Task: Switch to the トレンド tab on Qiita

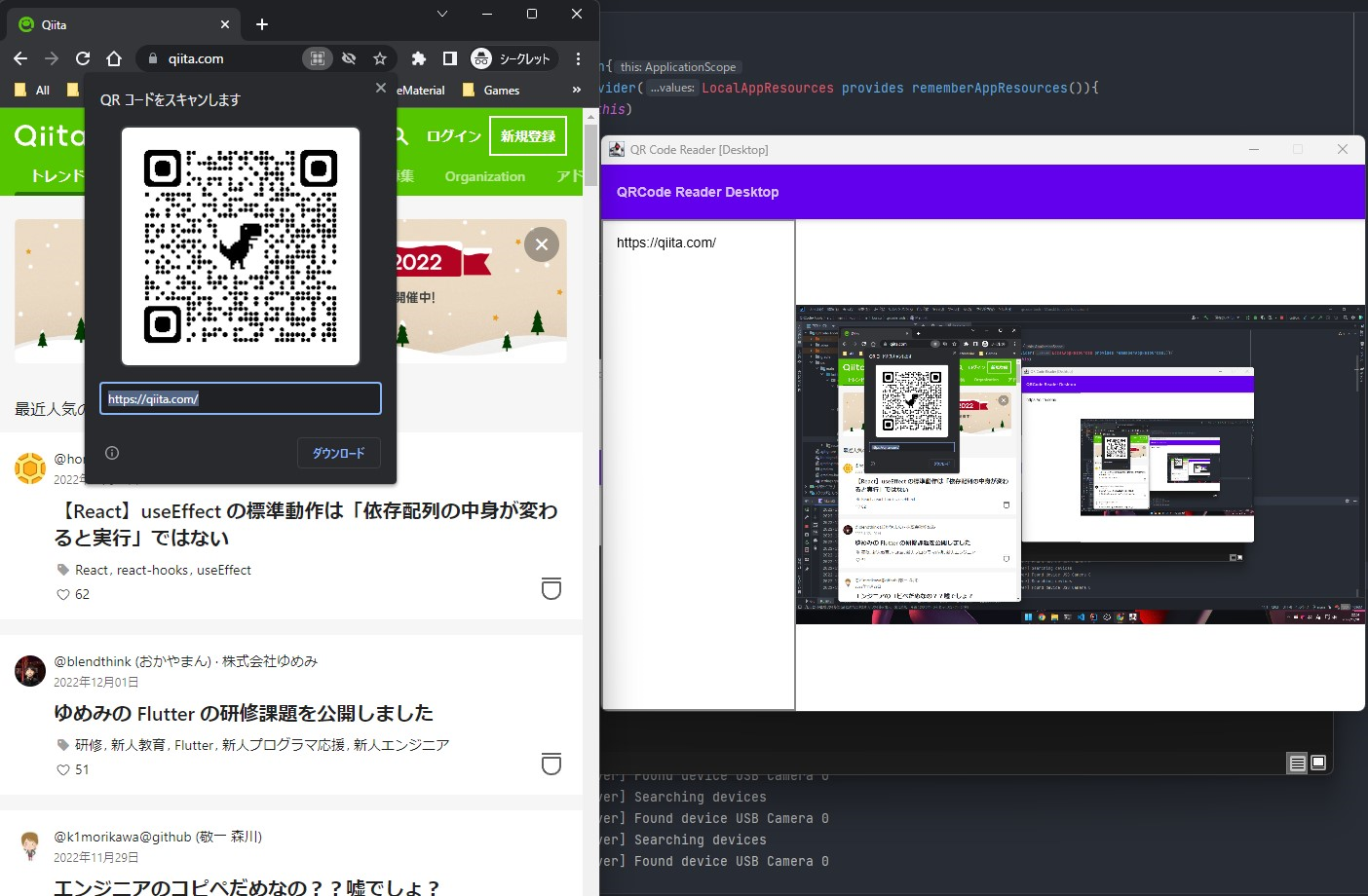Action: click(x=57, y=176)
